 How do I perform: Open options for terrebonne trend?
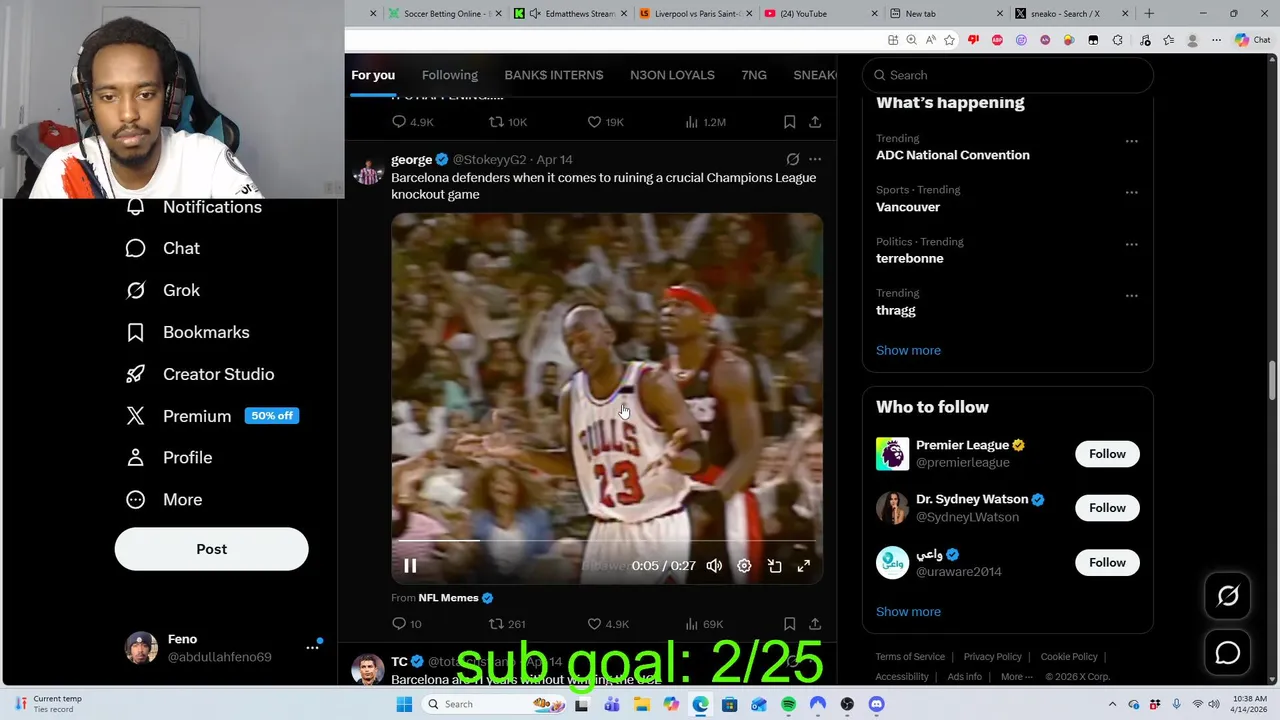coord(1131,244)
